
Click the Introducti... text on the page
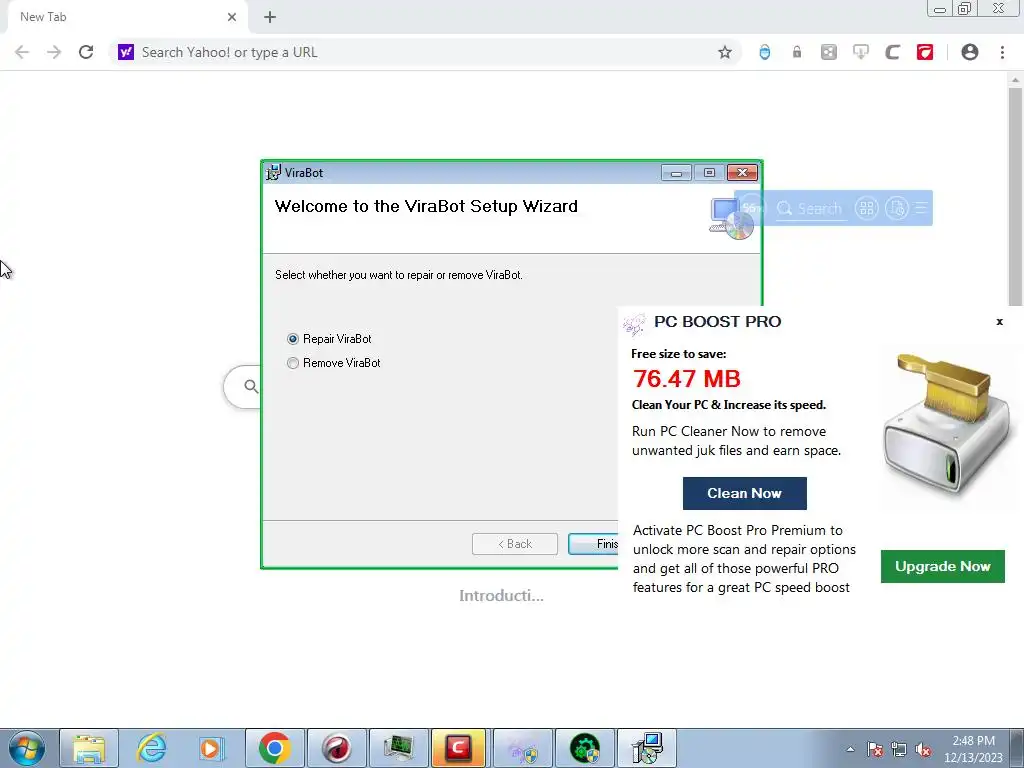[x=501, y=596]
